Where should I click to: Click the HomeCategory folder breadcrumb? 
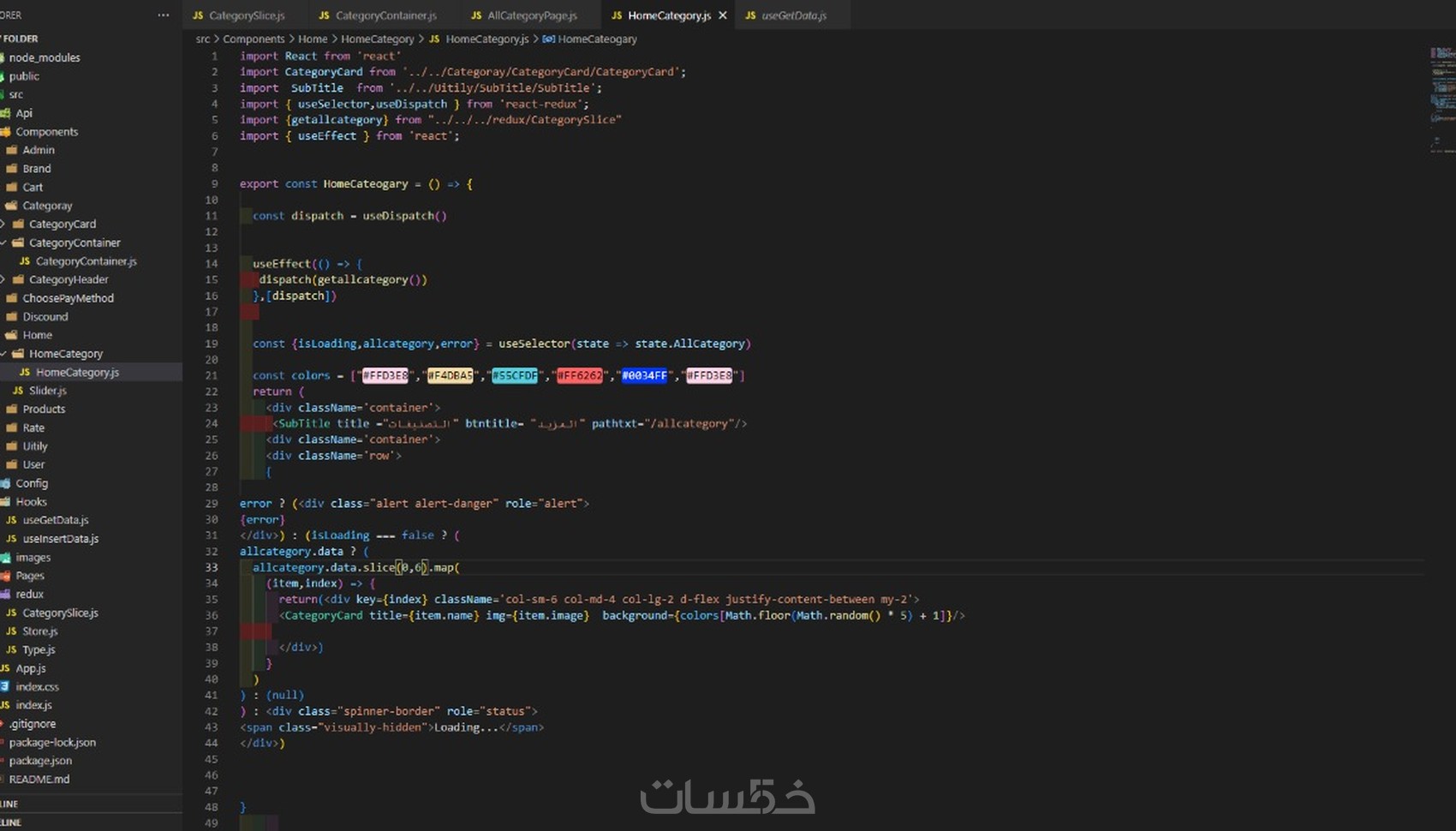point(378,39)
